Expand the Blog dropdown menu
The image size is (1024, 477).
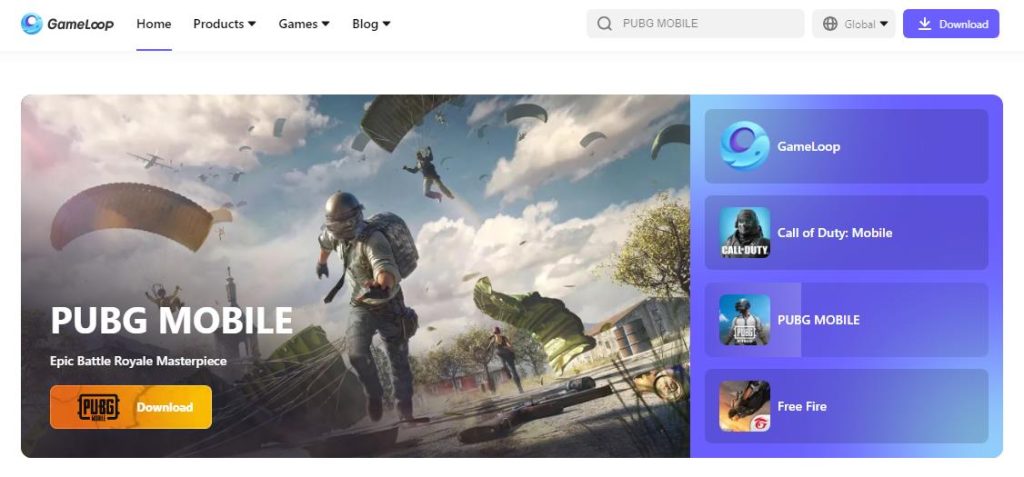[x=371, y=24]
